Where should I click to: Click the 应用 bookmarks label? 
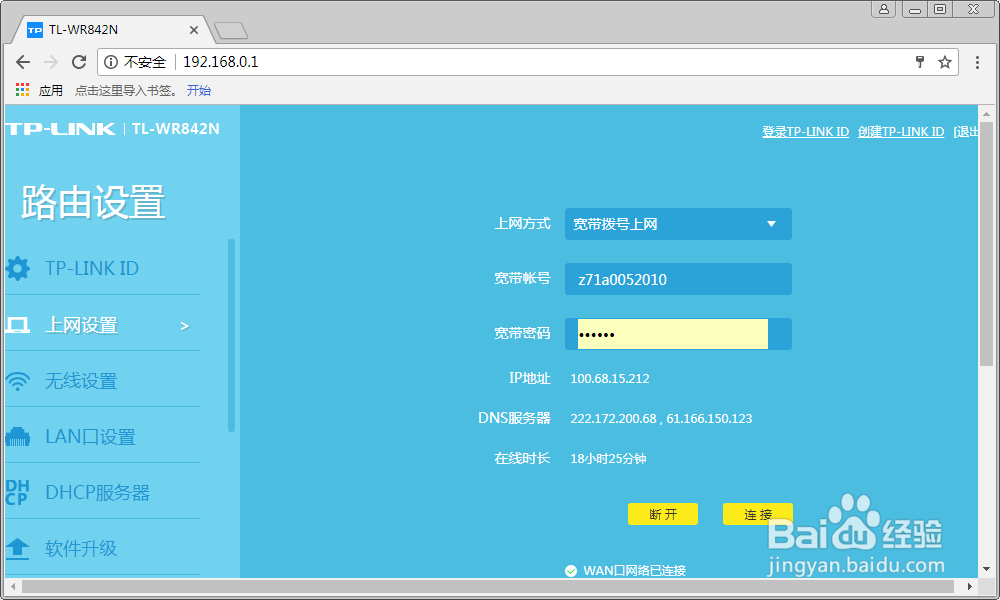click(50, 91)
